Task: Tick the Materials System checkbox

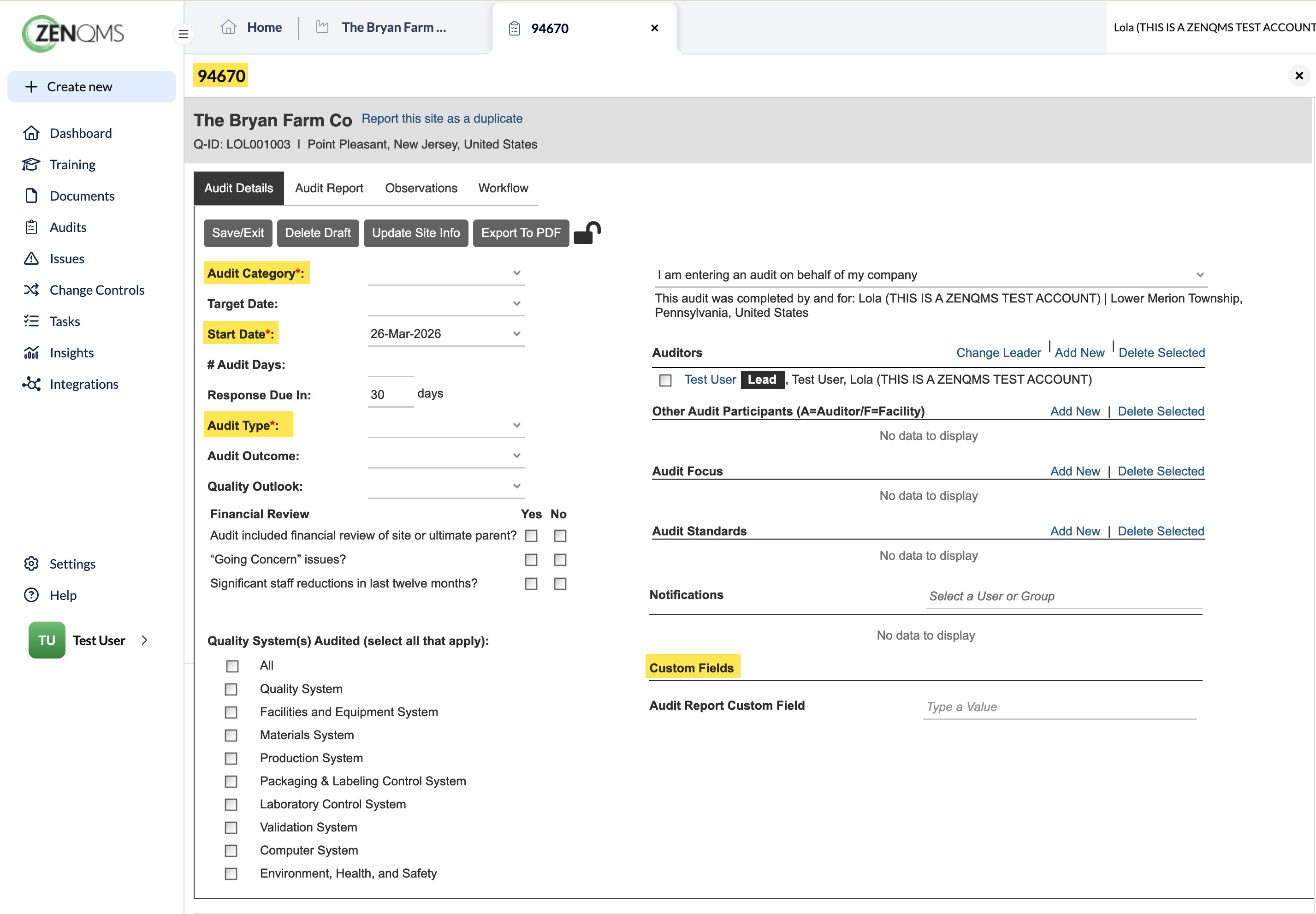Action: pyautogui.click(x=231, y=736)
